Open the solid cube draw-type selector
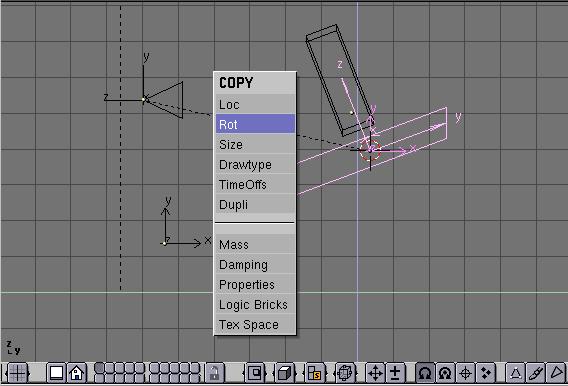Screen dimensions: 568x386 click(x=285, y=373)
